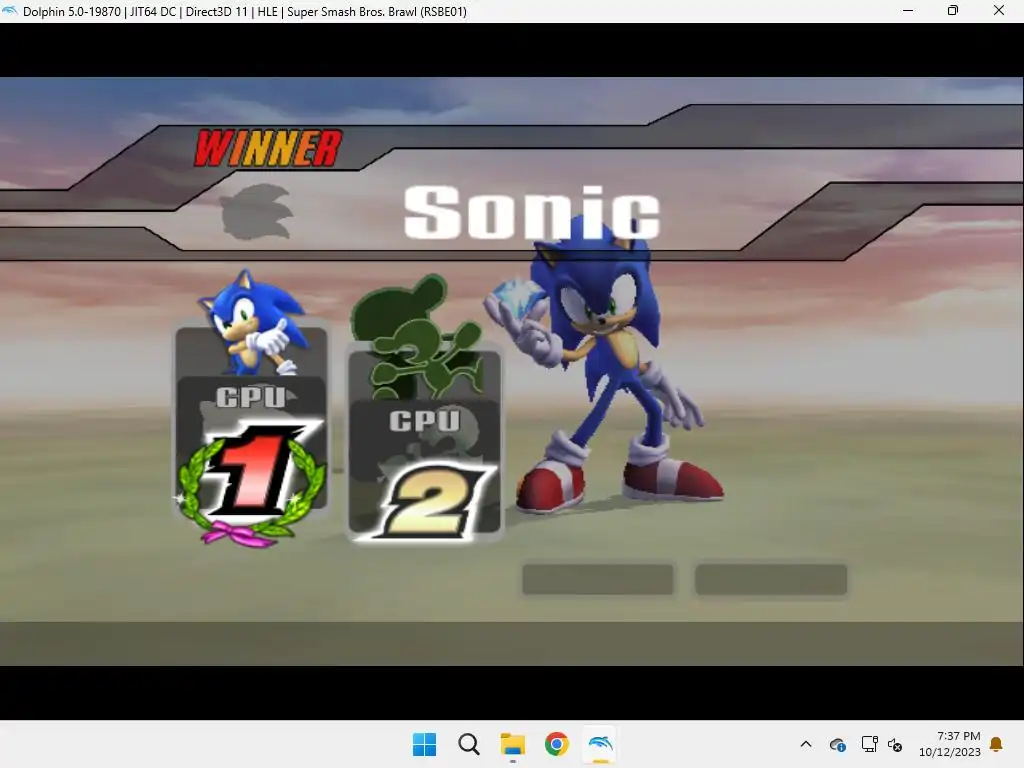The width and height of the screenshot is (1024, 768).
Task: Minimize the Dolphin window
Action: [908, 10]
